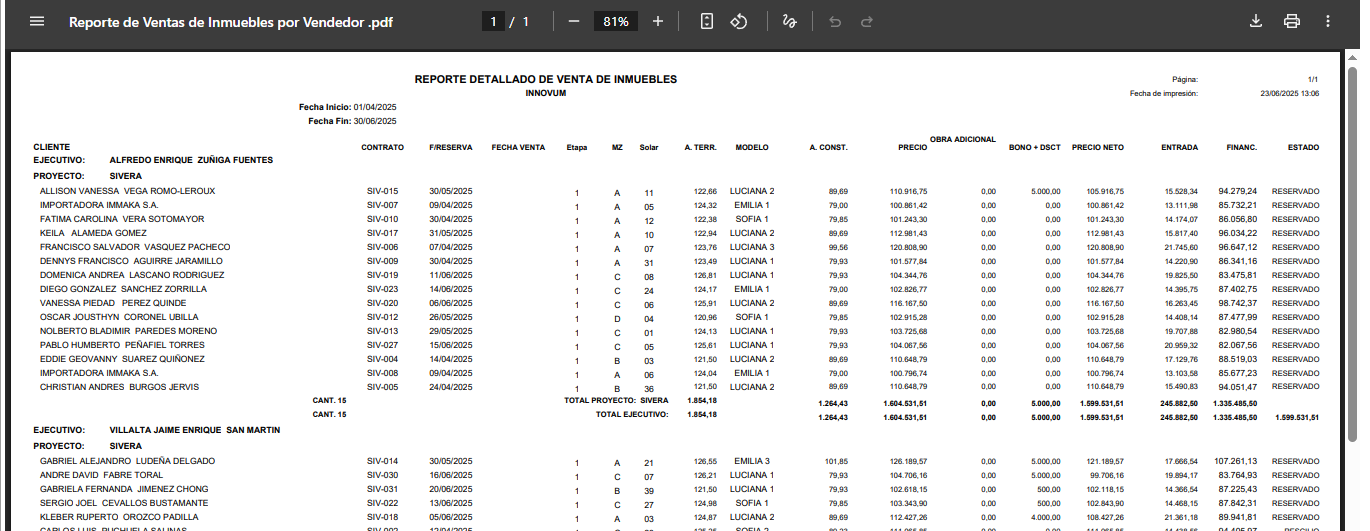This screenshot has width=1370, height=531.
Task: Click the zoom out minus button
Action: point(574,21)
